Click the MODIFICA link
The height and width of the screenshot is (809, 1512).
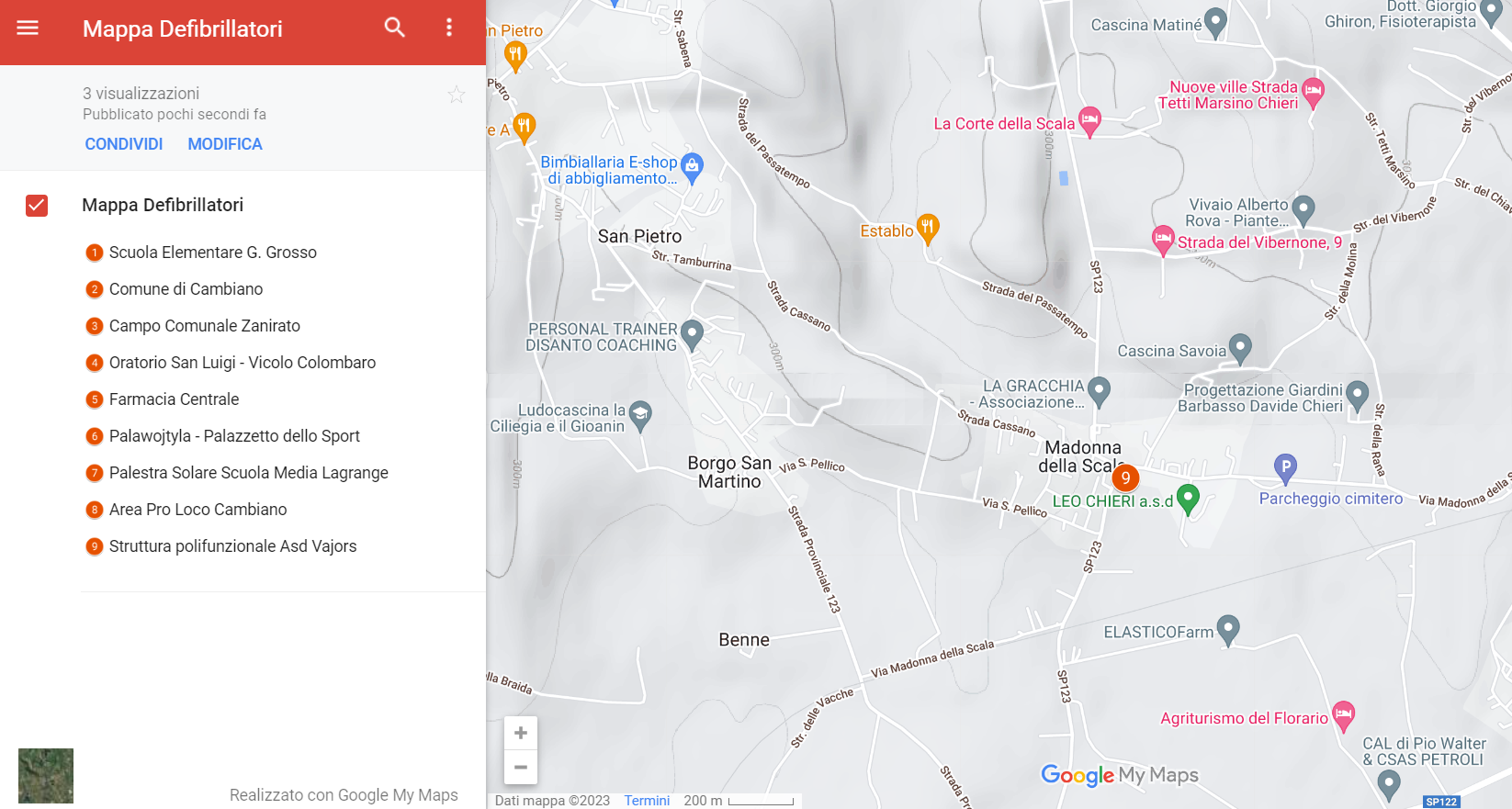pos(225,144)
